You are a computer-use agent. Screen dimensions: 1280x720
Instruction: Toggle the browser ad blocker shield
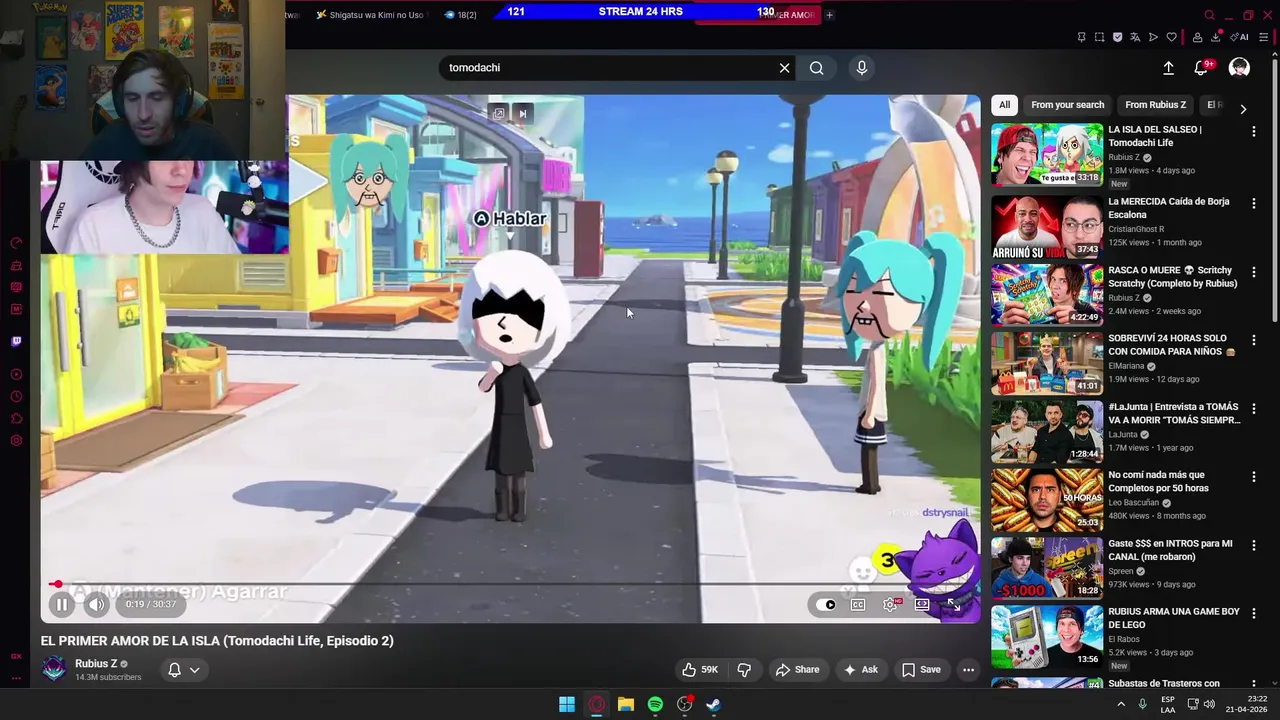tap(1117, 38)
